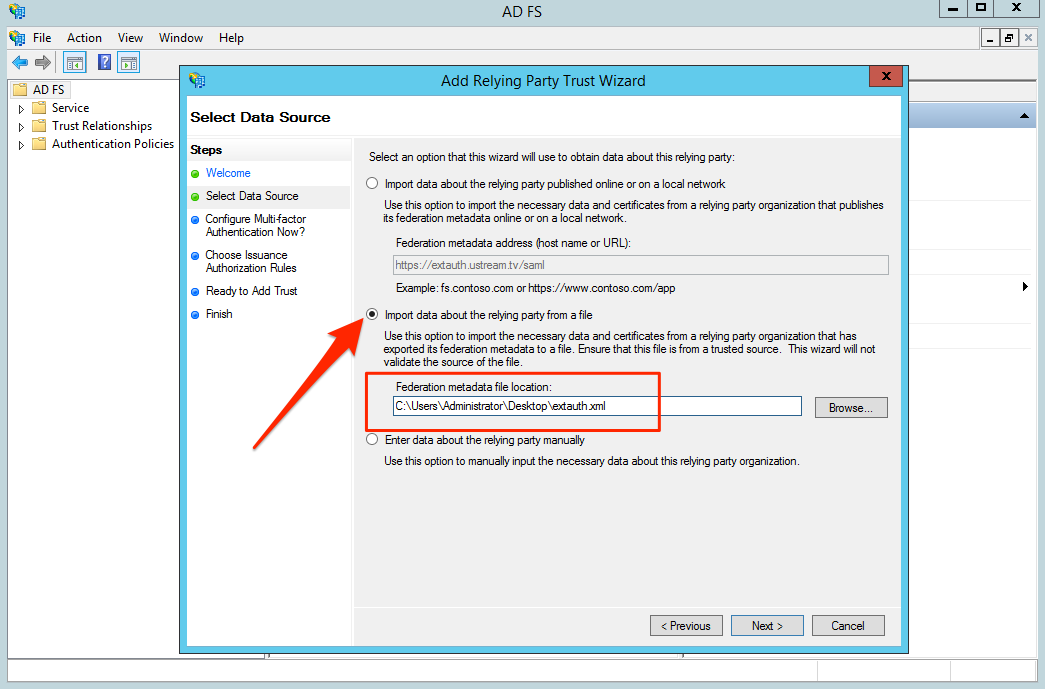The image size is (1045, 689).
Task: Select 'Enter data about the relying party manually'
Action: point(372,440)
